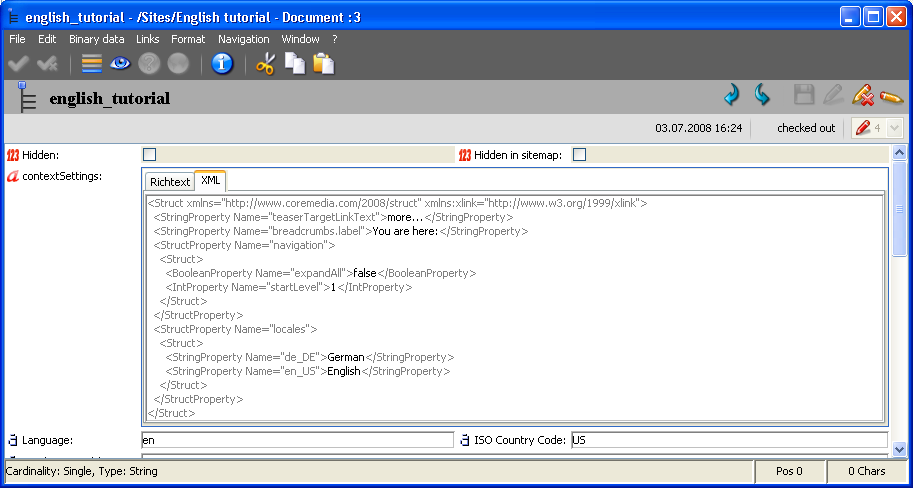Click the de_DE German StringProperty line
Image resolution: width=913 pixels, height=488 pixels.
point(310,357)
